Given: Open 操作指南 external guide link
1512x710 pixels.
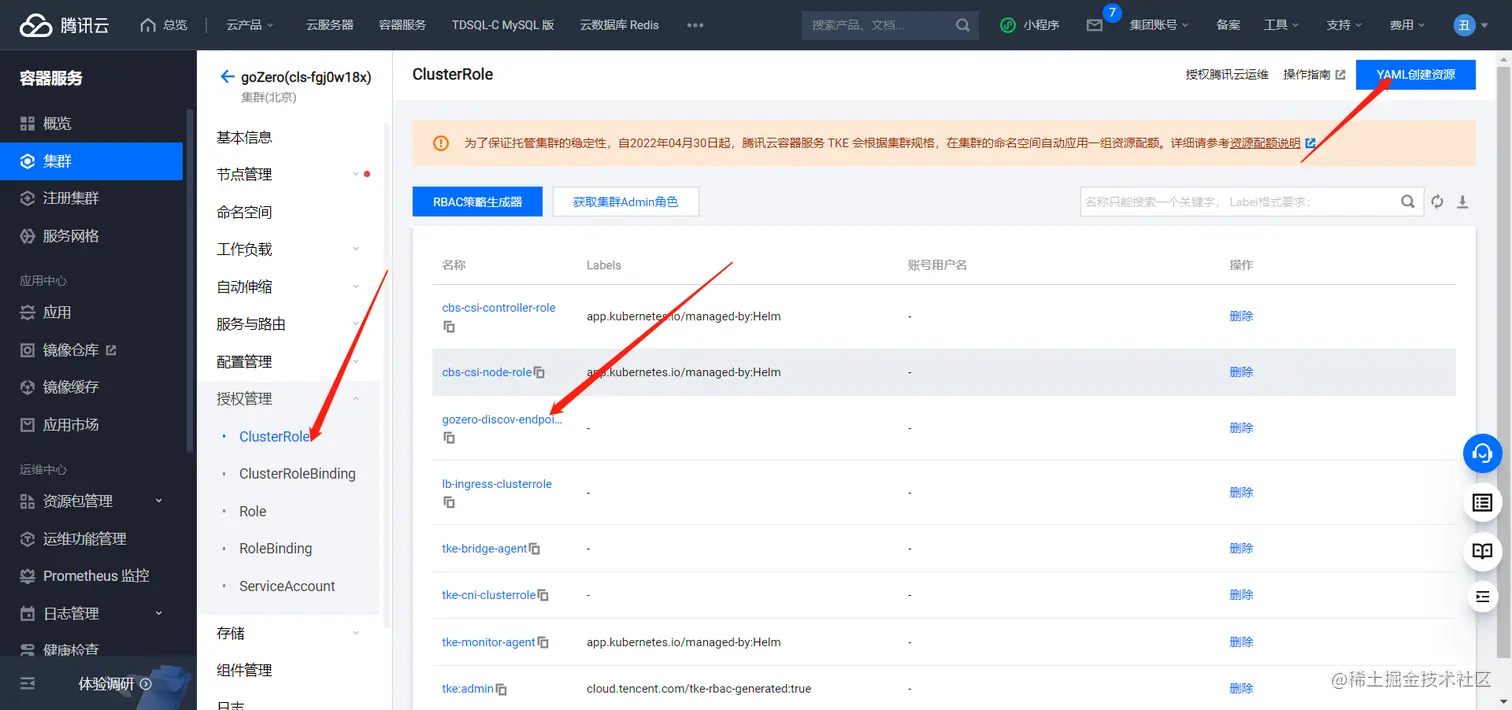Looking at the screenshot, I should click(1313, 75).
